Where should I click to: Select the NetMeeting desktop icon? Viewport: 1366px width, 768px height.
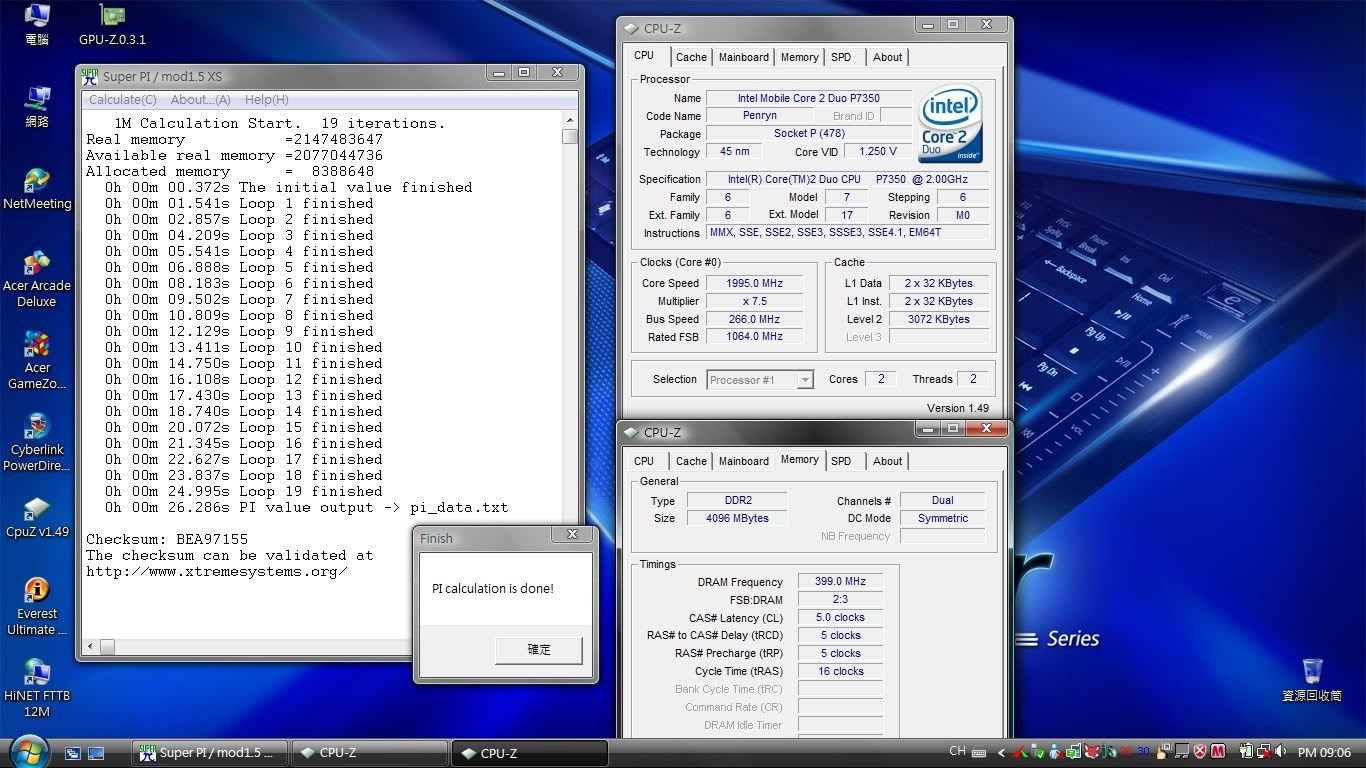[x=37, y=189]
